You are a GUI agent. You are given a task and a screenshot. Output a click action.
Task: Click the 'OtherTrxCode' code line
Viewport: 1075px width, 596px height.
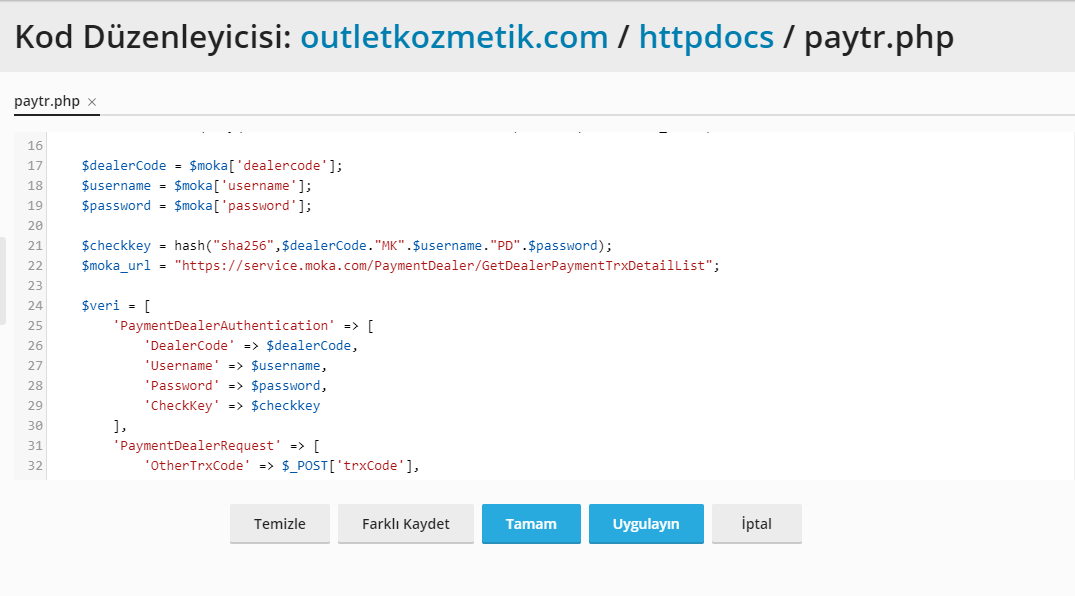click(280, 466)
